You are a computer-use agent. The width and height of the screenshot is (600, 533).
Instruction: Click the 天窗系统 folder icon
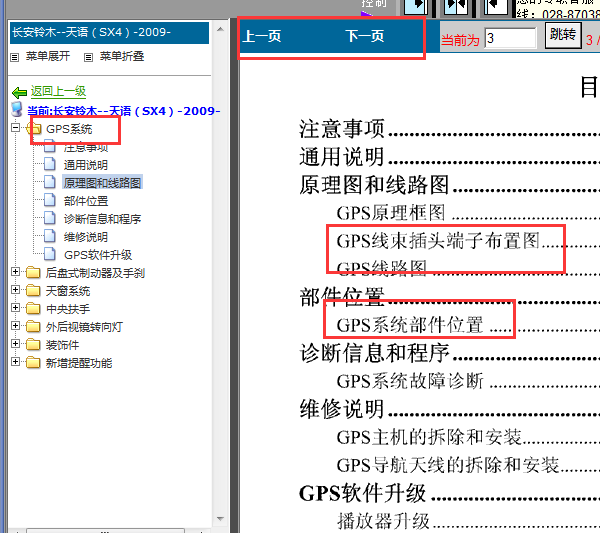33,290
